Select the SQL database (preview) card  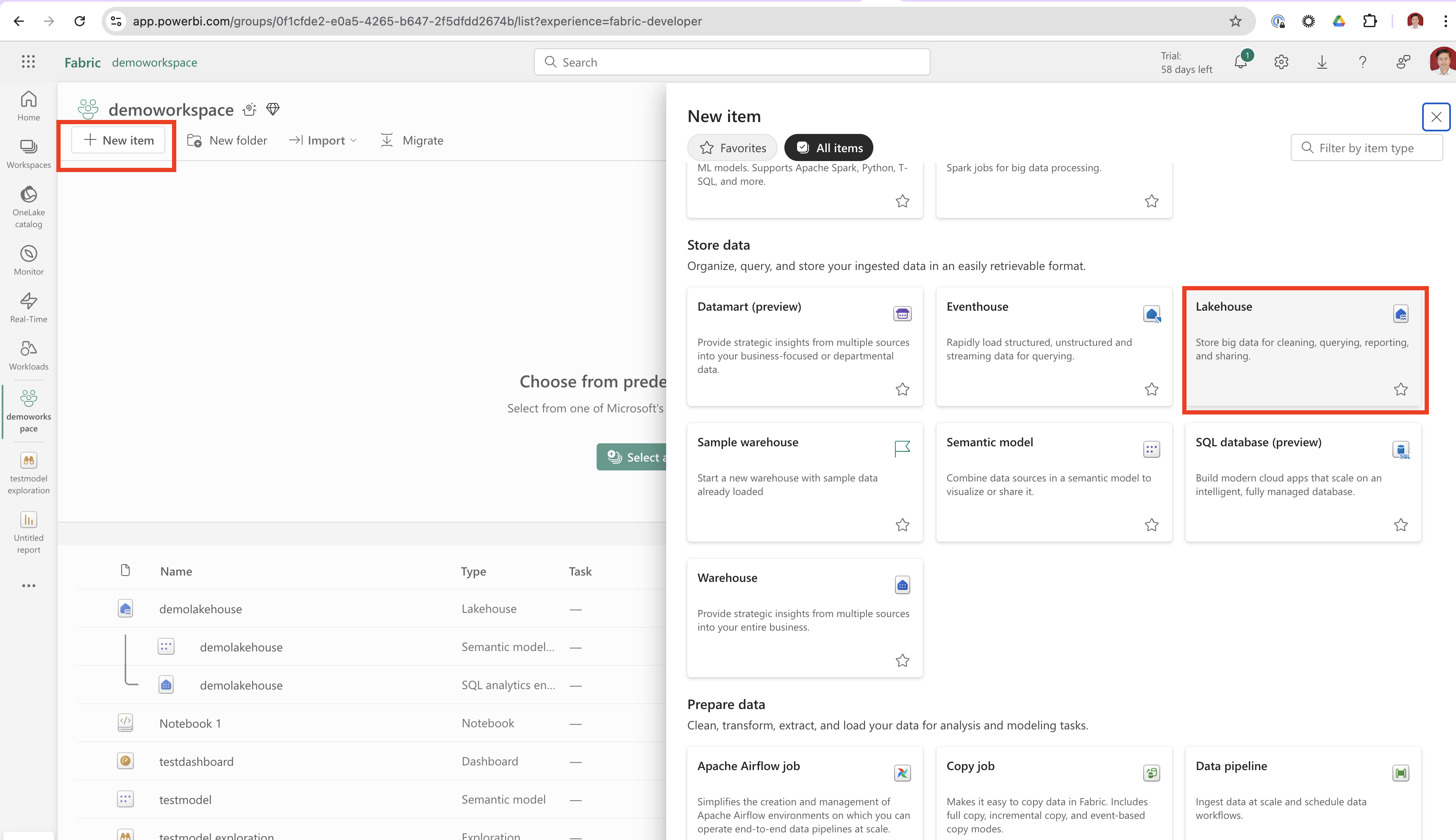pyautogui.click(x=1303, y=482)
